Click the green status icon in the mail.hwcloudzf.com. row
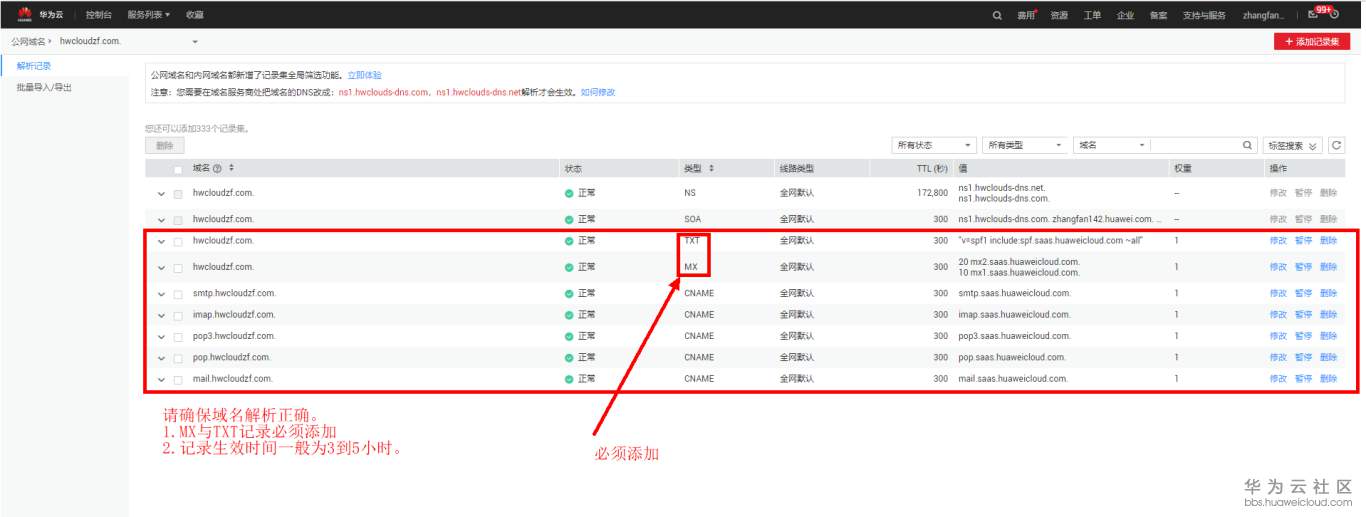The height and width of the screenshot is (517, 1366). click(569, 379)
